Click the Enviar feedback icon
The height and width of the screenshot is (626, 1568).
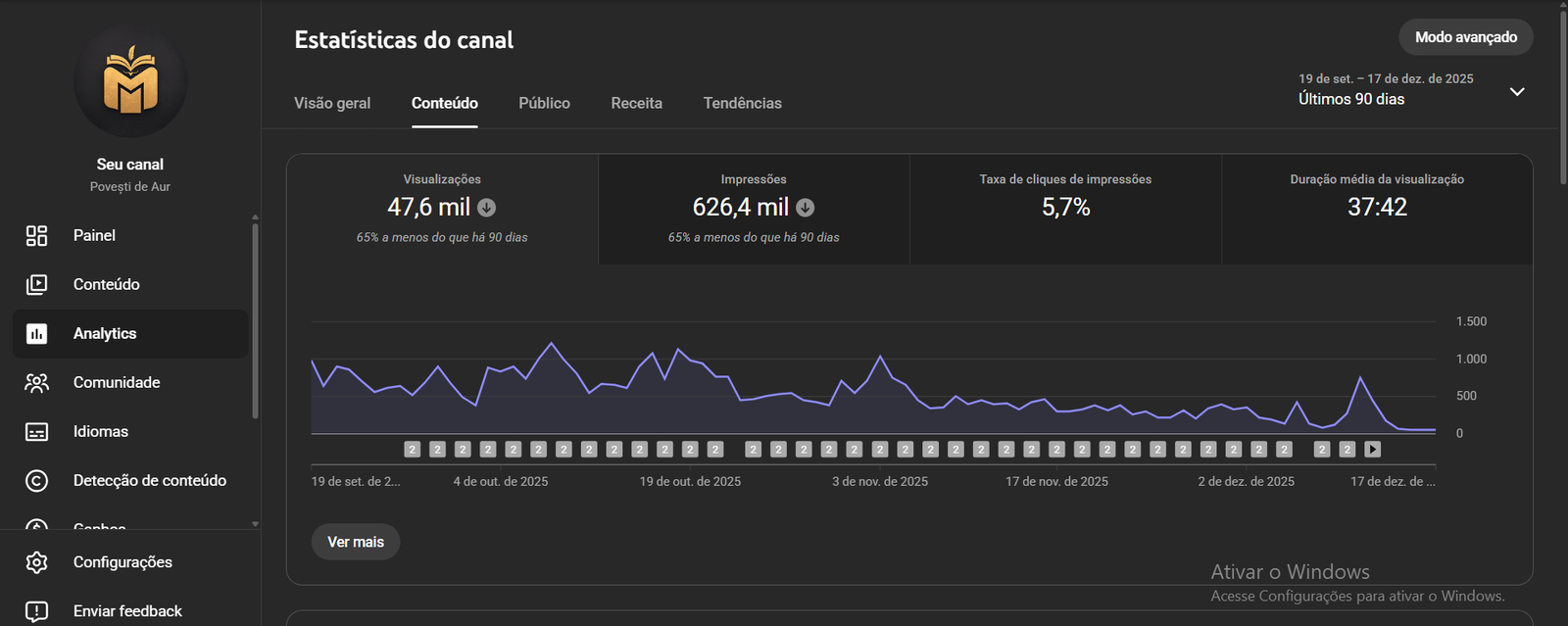[x=36, y=611]
